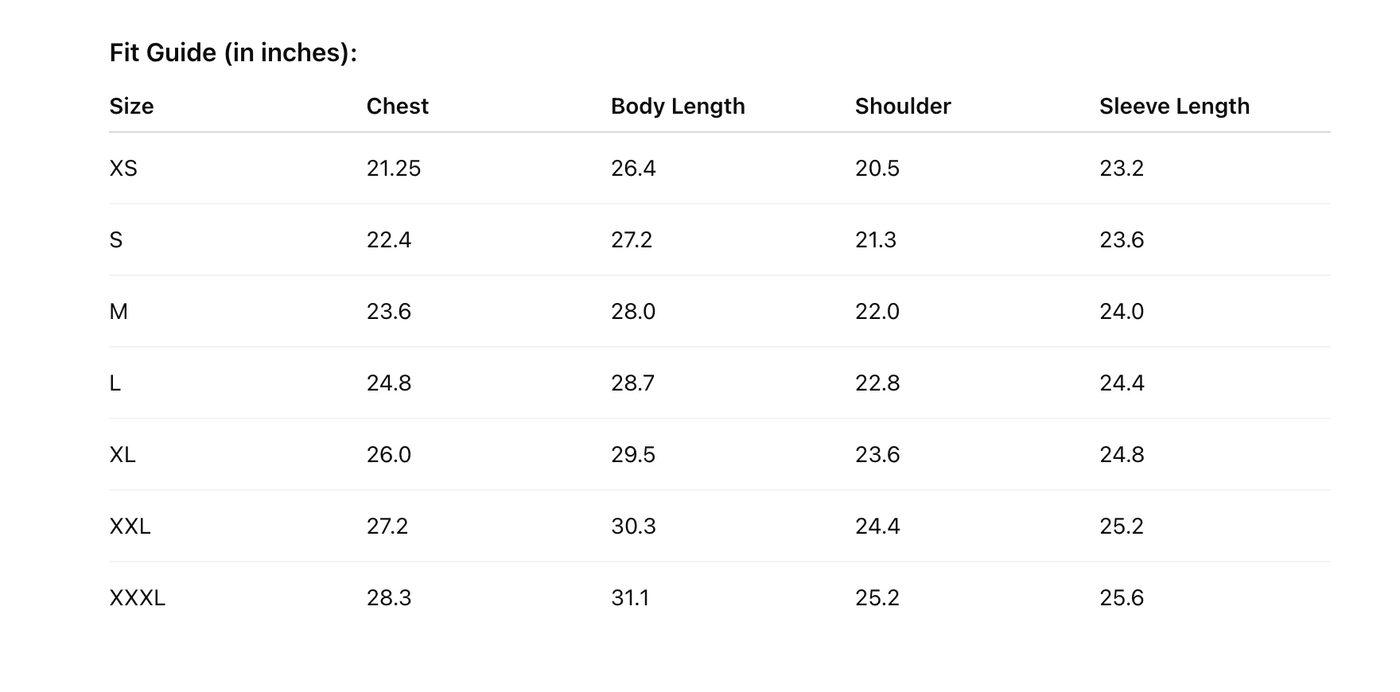Click the Chest column header
1400x692 pixels.
397,106
